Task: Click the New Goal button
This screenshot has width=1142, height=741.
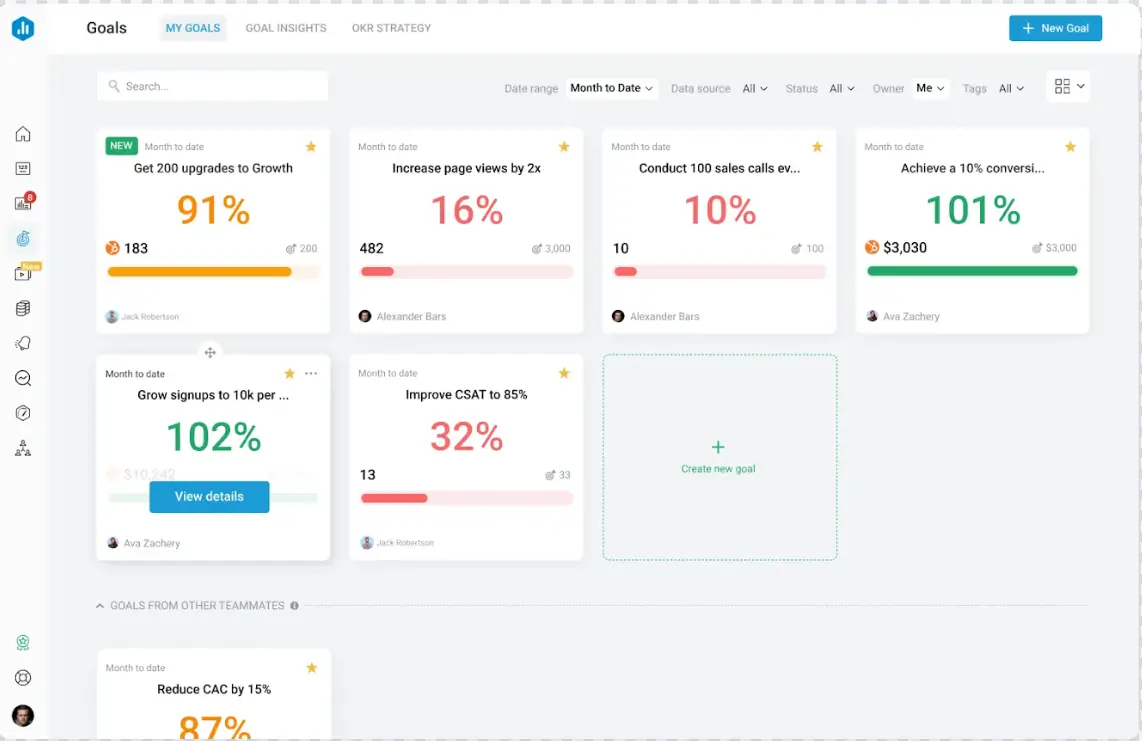Action: coord(1055,28)
